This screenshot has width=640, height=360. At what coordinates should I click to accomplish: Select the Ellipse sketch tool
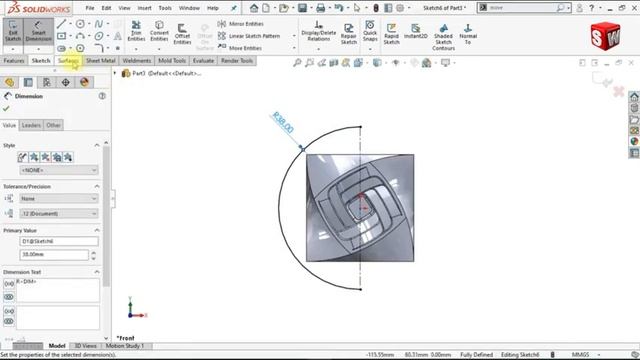point(99,36)
